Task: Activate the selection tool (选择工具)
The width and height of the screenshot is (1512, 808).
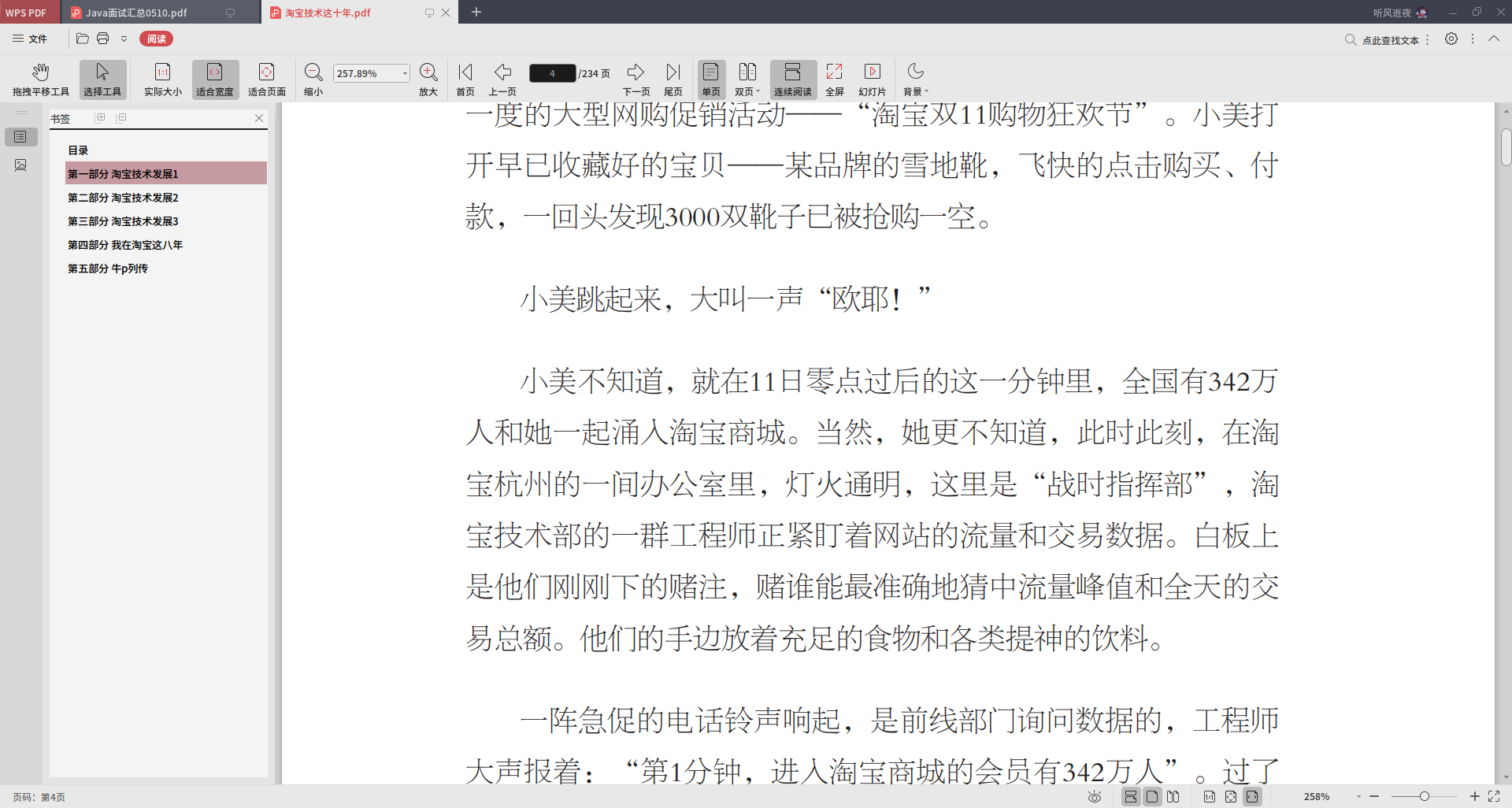Action: (x=102, y=80)
